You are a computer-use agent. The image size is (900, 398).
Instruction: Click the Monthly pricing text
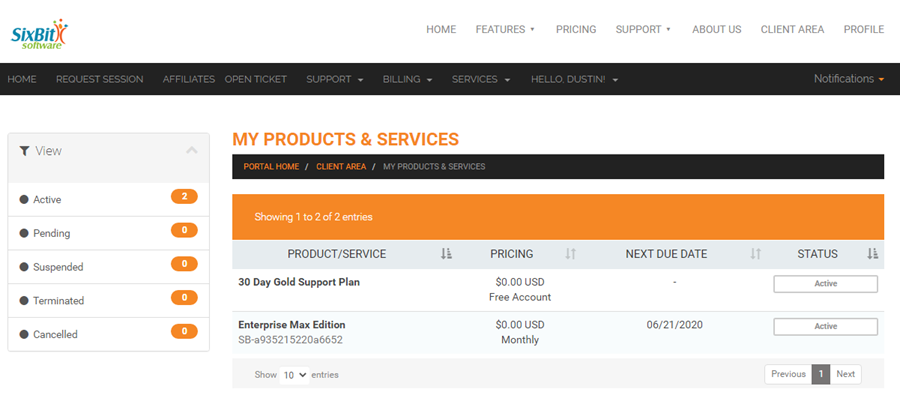[x=520, y=339]
